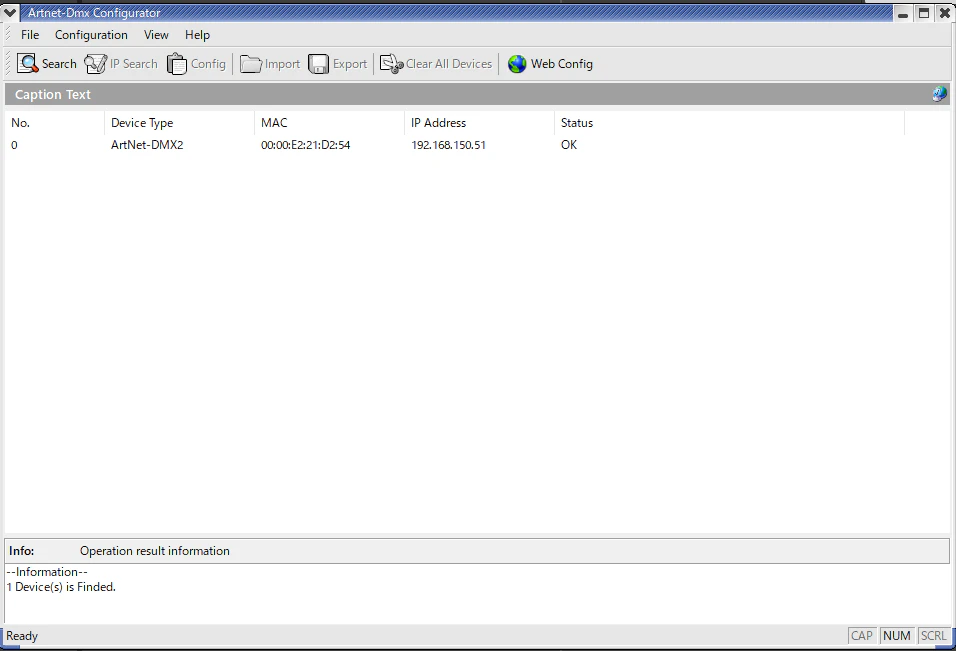This screenshot has height=651, width=956.
Task: Click the Ready status bar text
Action: click(x=22, y=636)
